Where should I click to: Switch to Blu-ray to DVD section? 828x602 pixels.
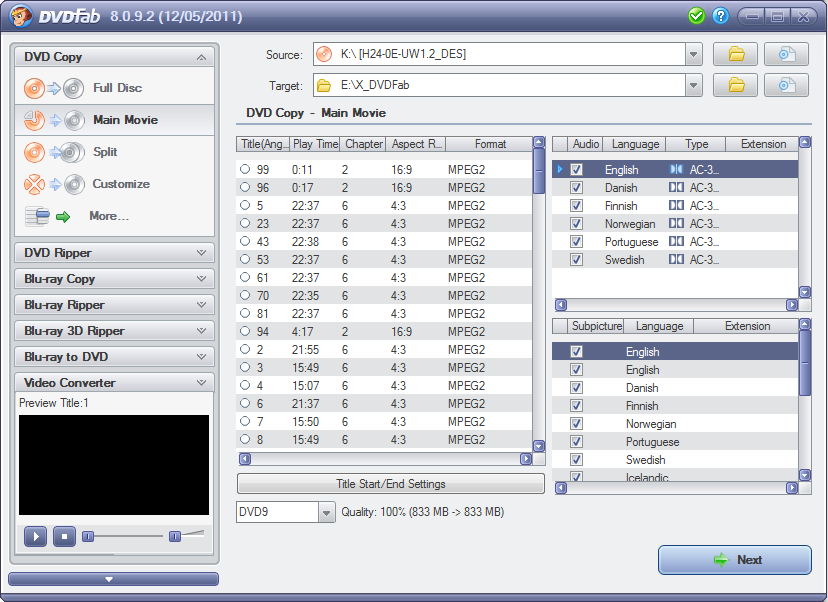[x=114, y=357]
